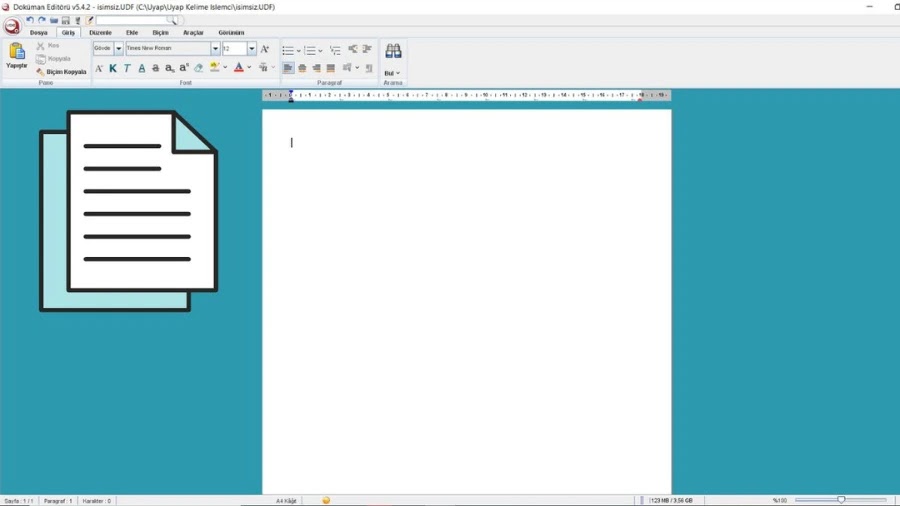Open the bullet list style dropdown
Viewport: 900px width, 506px height.
(x=298, y=51)
